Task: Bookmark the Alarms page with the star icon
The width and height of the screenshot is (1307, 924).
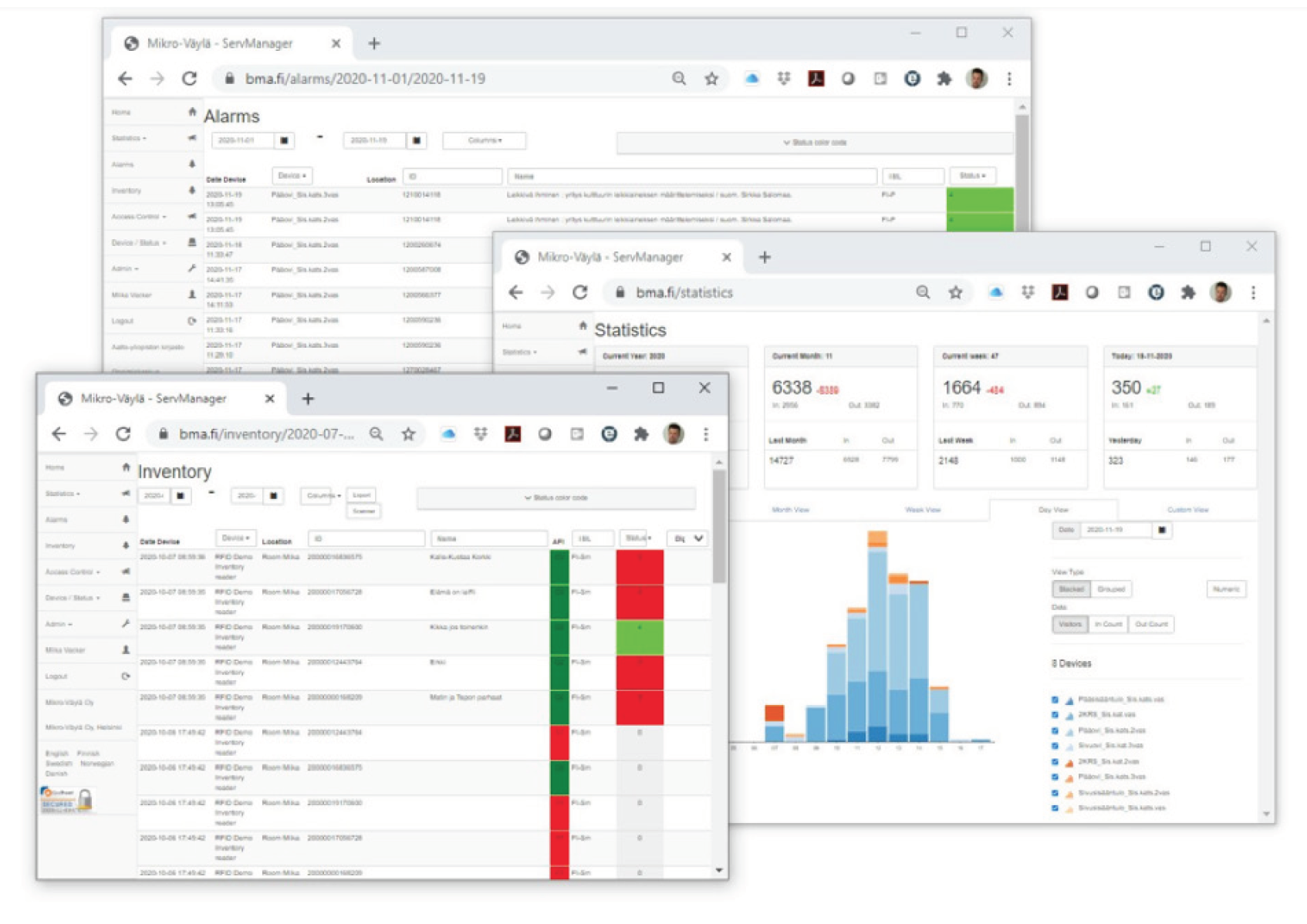Action: 711,79
